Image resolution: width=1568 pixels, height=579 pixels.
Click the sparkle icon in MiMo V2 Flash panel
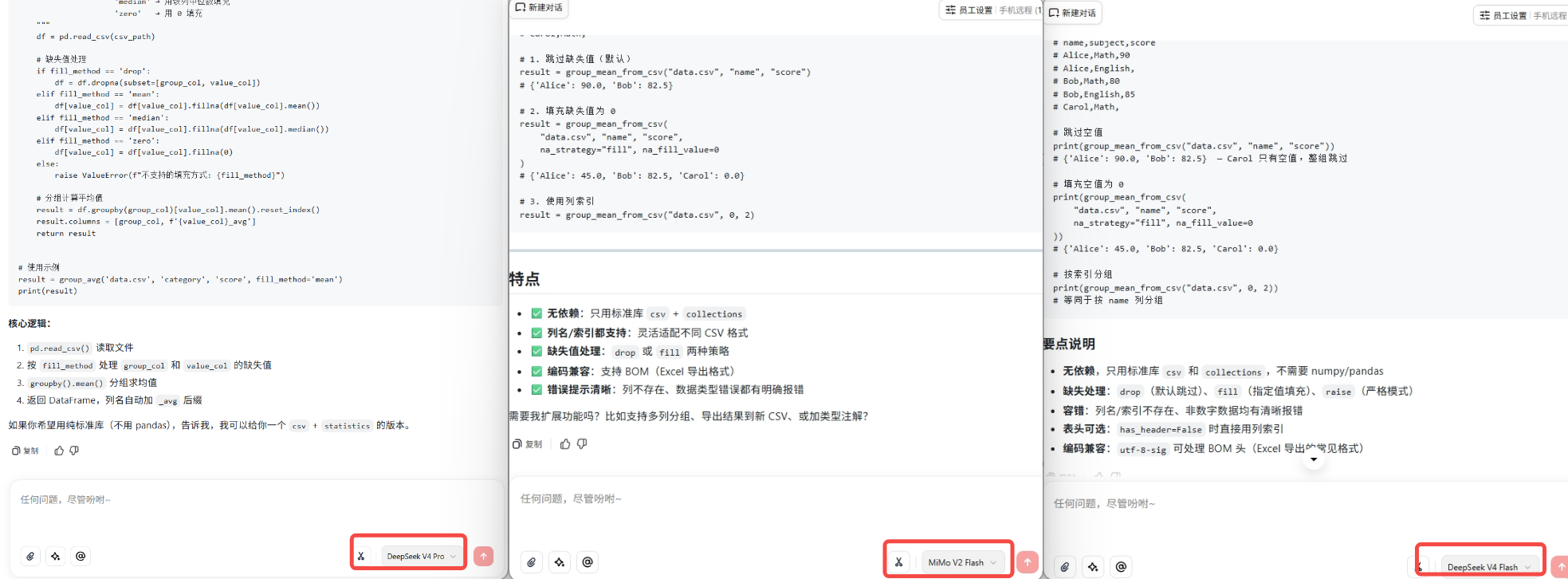point(560,562)
